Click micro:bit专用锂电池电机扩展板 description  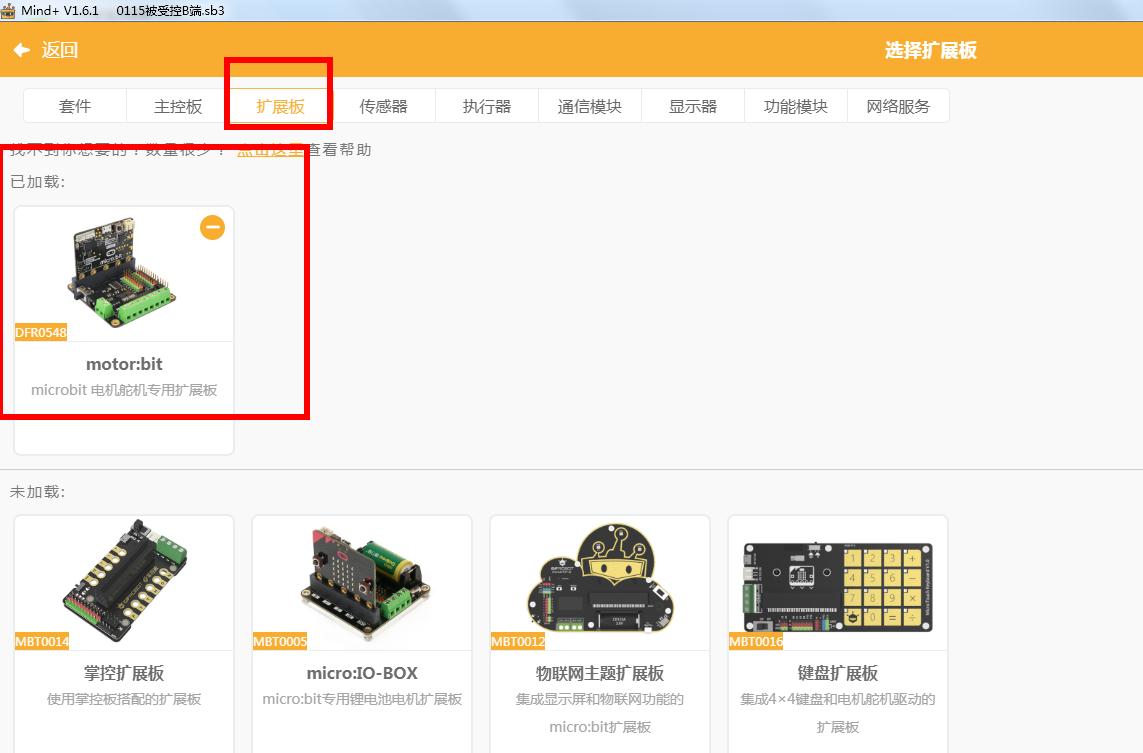362,699
